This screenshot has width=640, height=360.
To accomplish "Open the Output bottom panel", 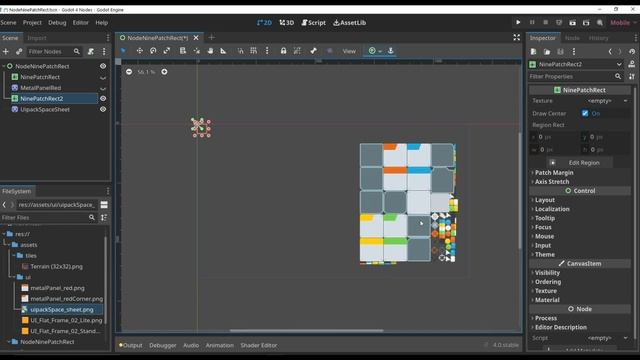I will tap(131, 345).
